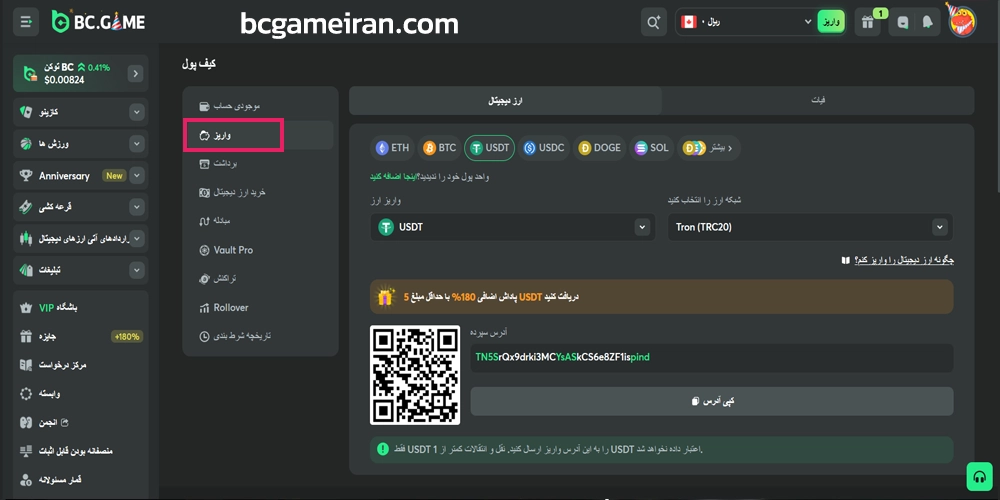
Task: Select the SOL coin chip
Action: (652, 148)
